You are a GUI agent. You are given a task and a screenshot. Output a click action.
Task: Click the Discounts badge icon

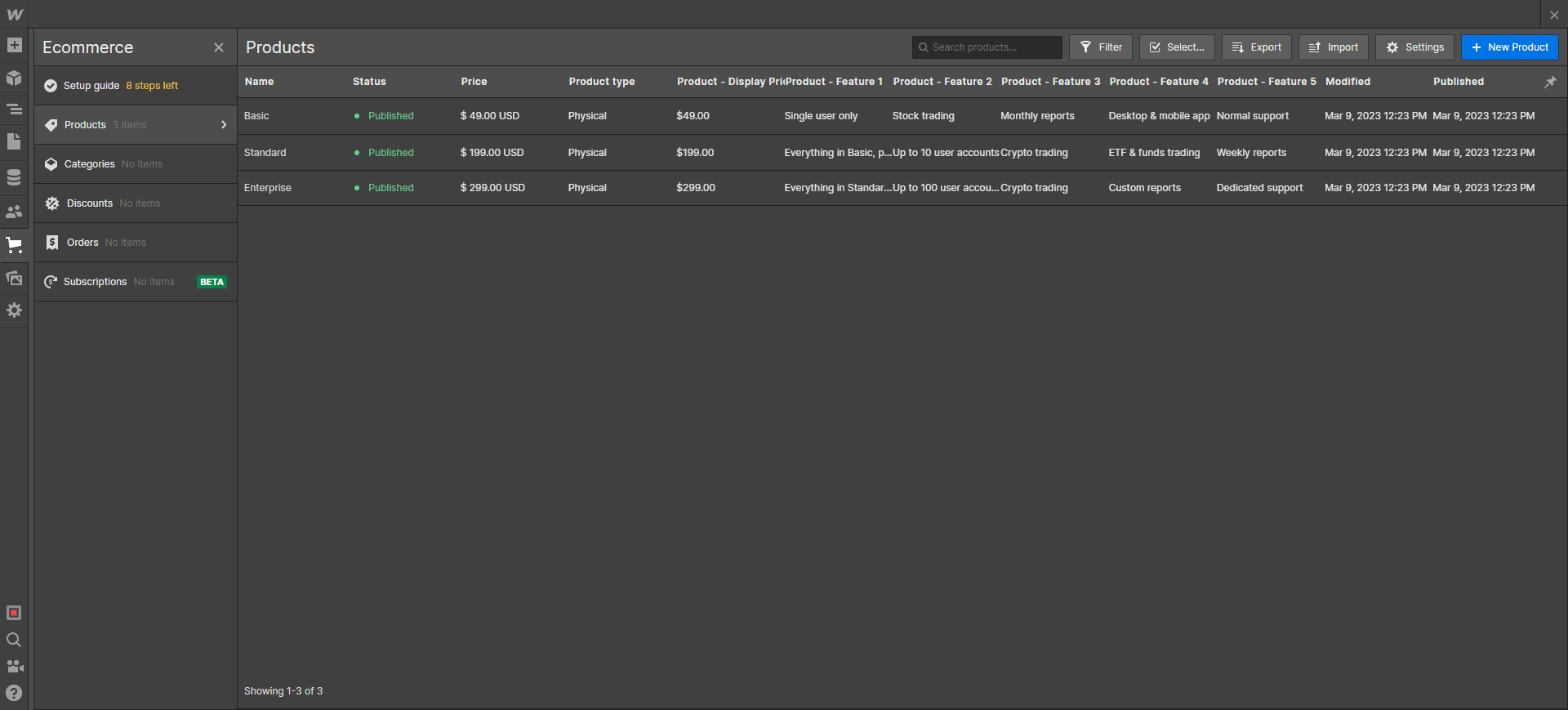coord(52,203)
